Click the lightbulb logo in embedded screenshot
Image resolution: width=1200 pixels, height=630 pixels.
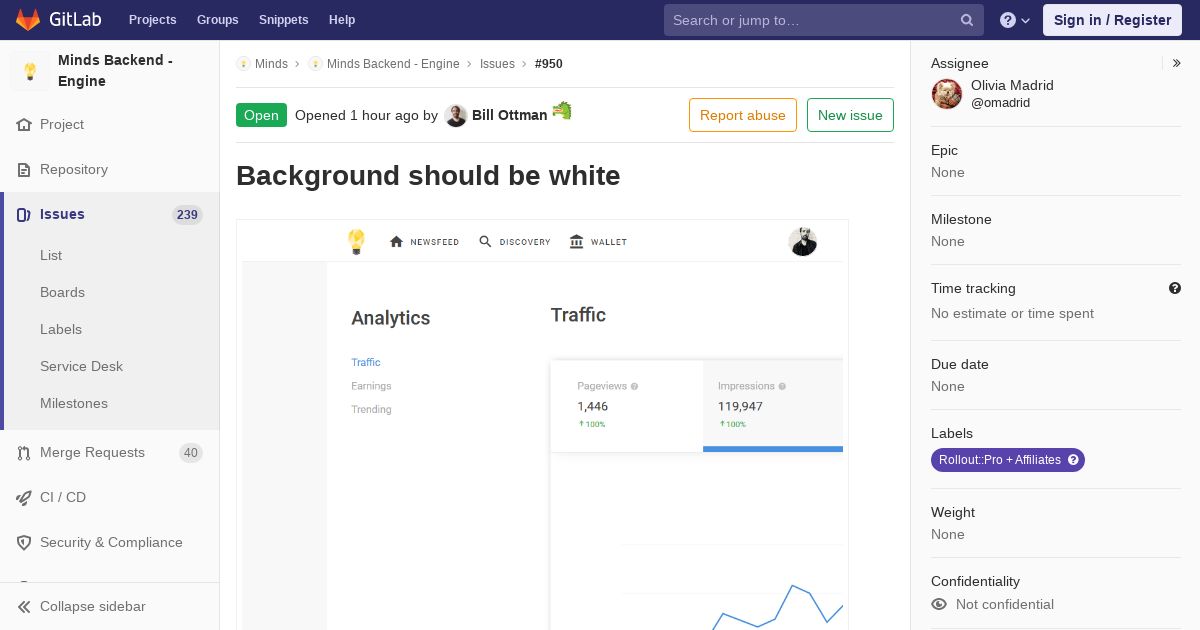356,242
